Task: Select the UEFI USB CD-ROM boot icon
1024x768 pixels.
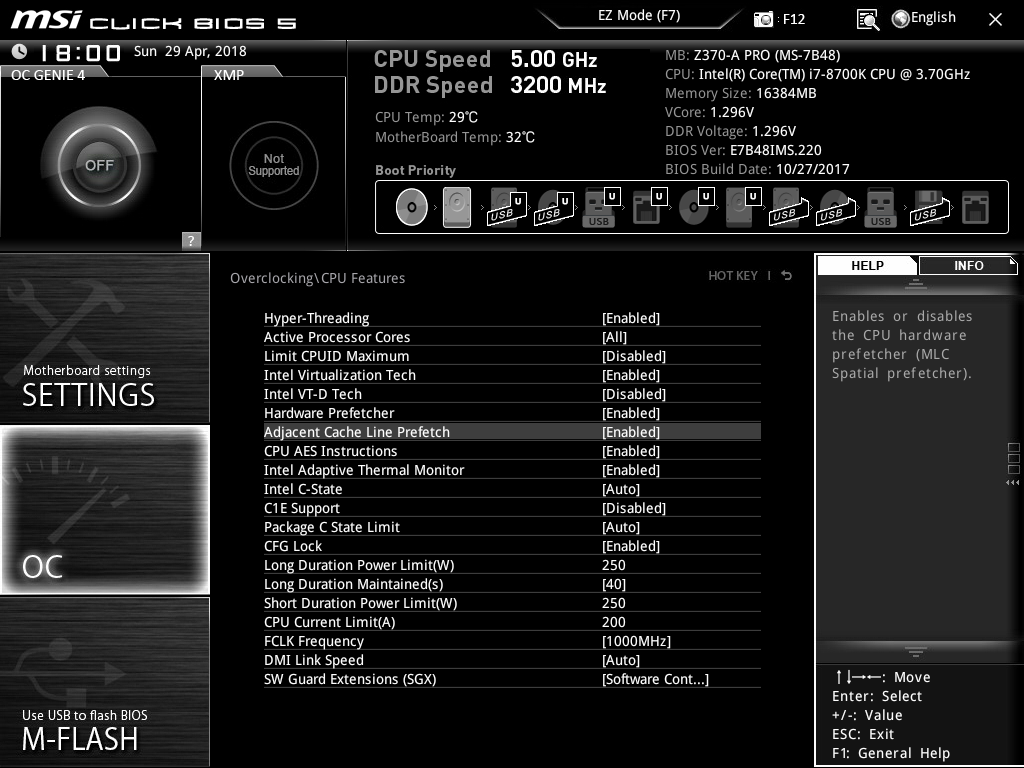Action: [x=553, y=208]
